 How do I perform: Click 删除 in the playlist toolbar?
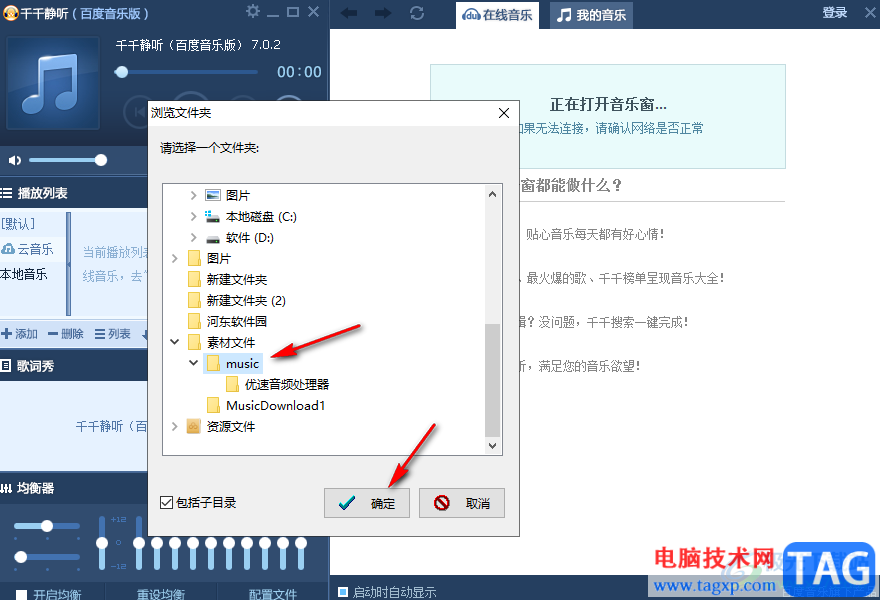[x=66, y=334]
